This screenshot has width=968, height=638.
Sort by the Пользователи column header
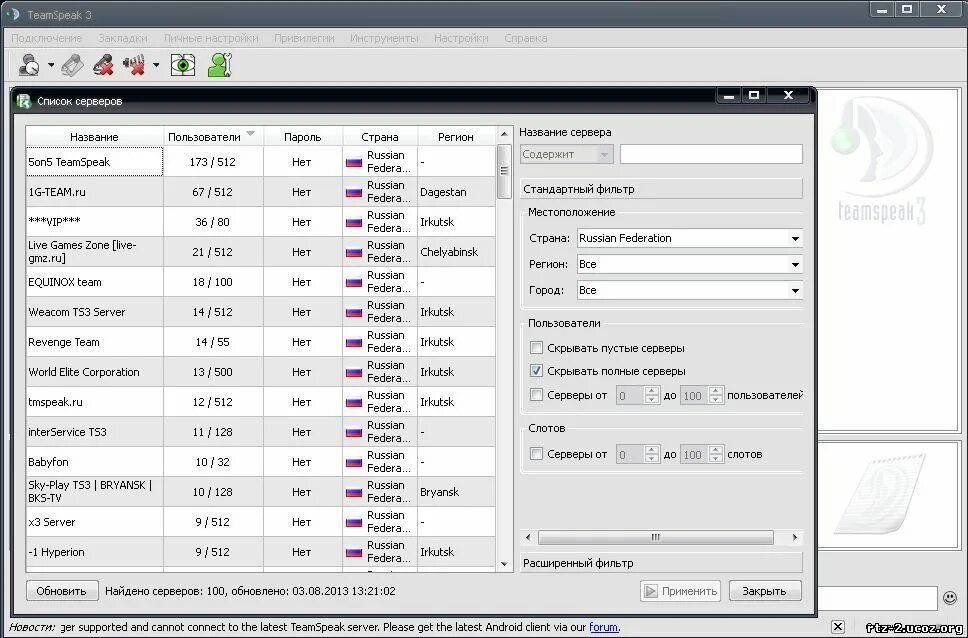point(213,136)
